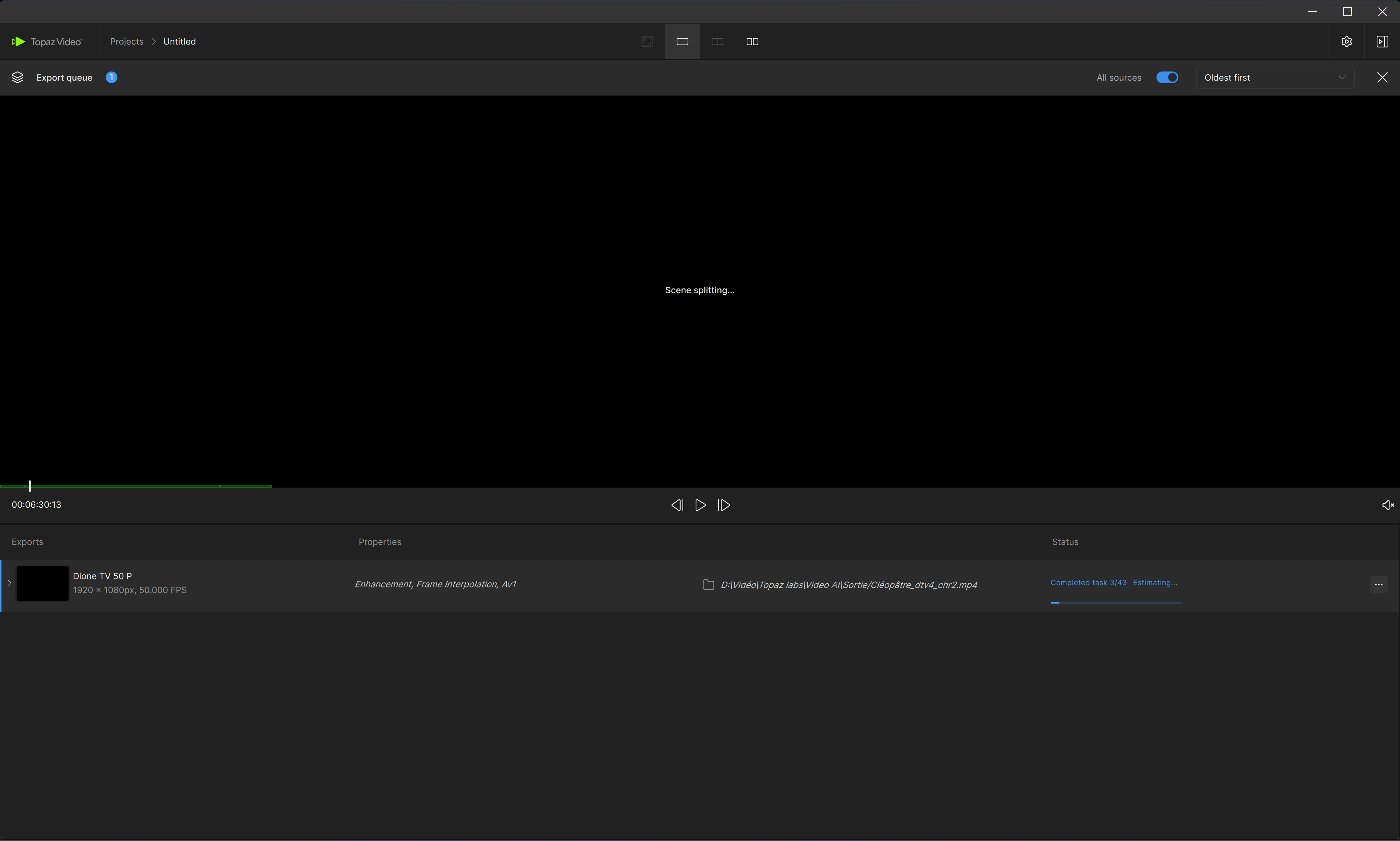Click the green timeline progress bar
This screenshot has width=1400, height=841.
[x=136, y=486]
